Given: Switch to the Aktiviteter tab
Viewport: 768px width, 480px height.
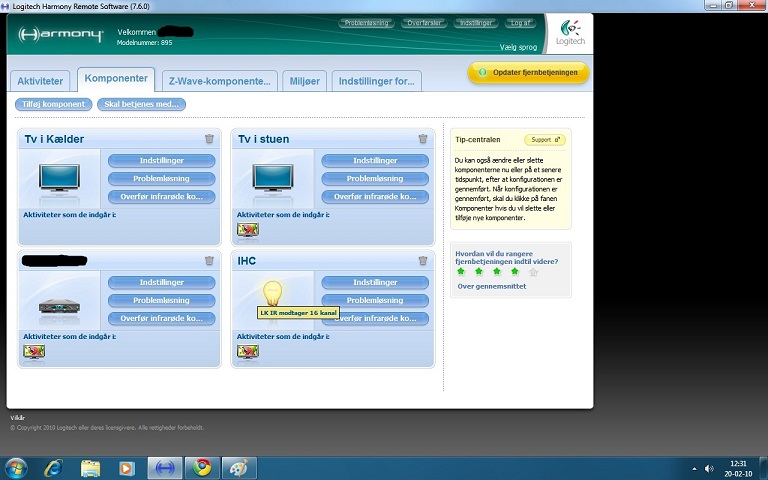Looking at the screenshot, I should tap(41, 81).
